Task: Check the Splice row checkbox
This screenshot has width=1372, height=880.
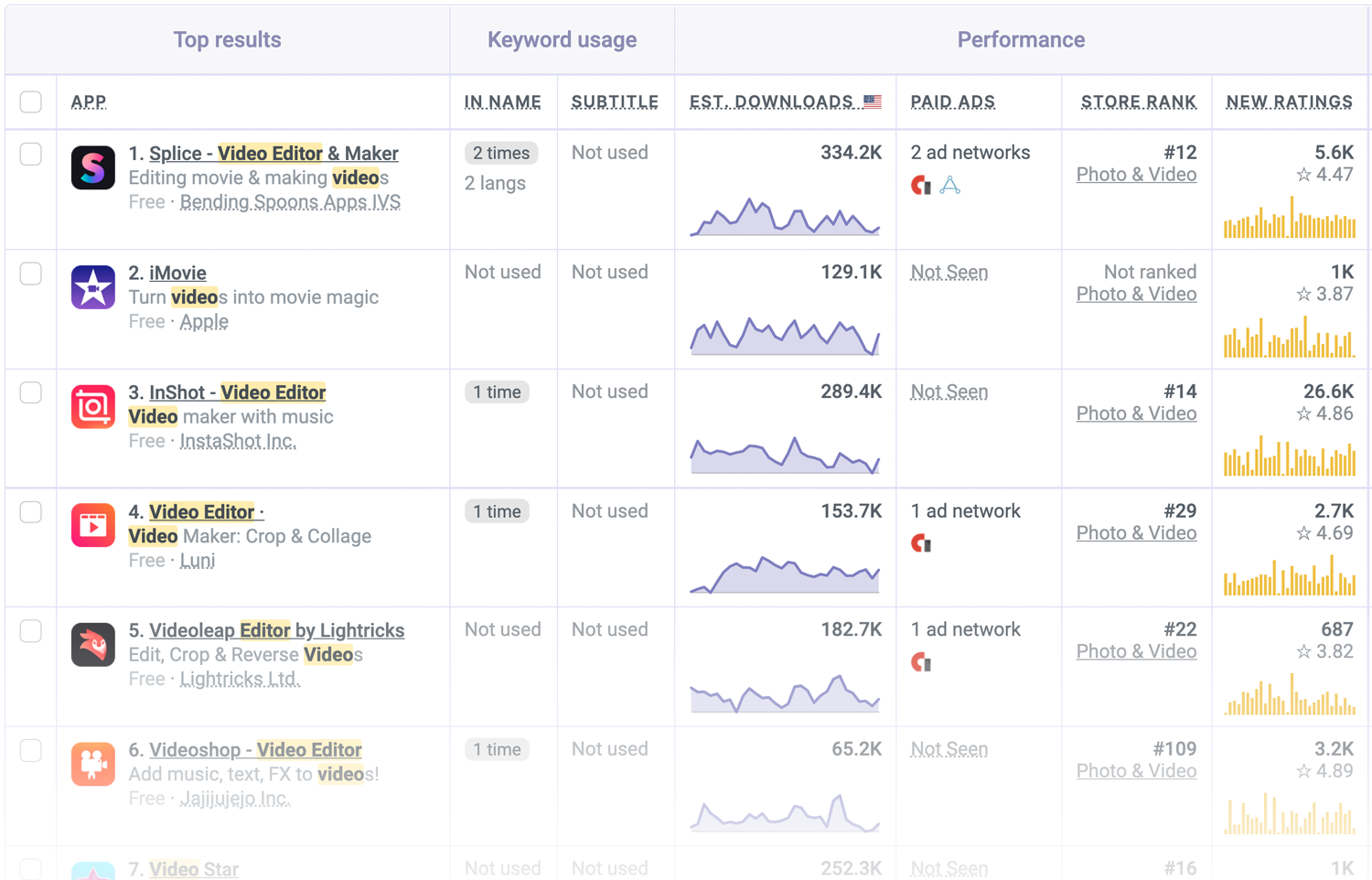Action: coord(31,154)
